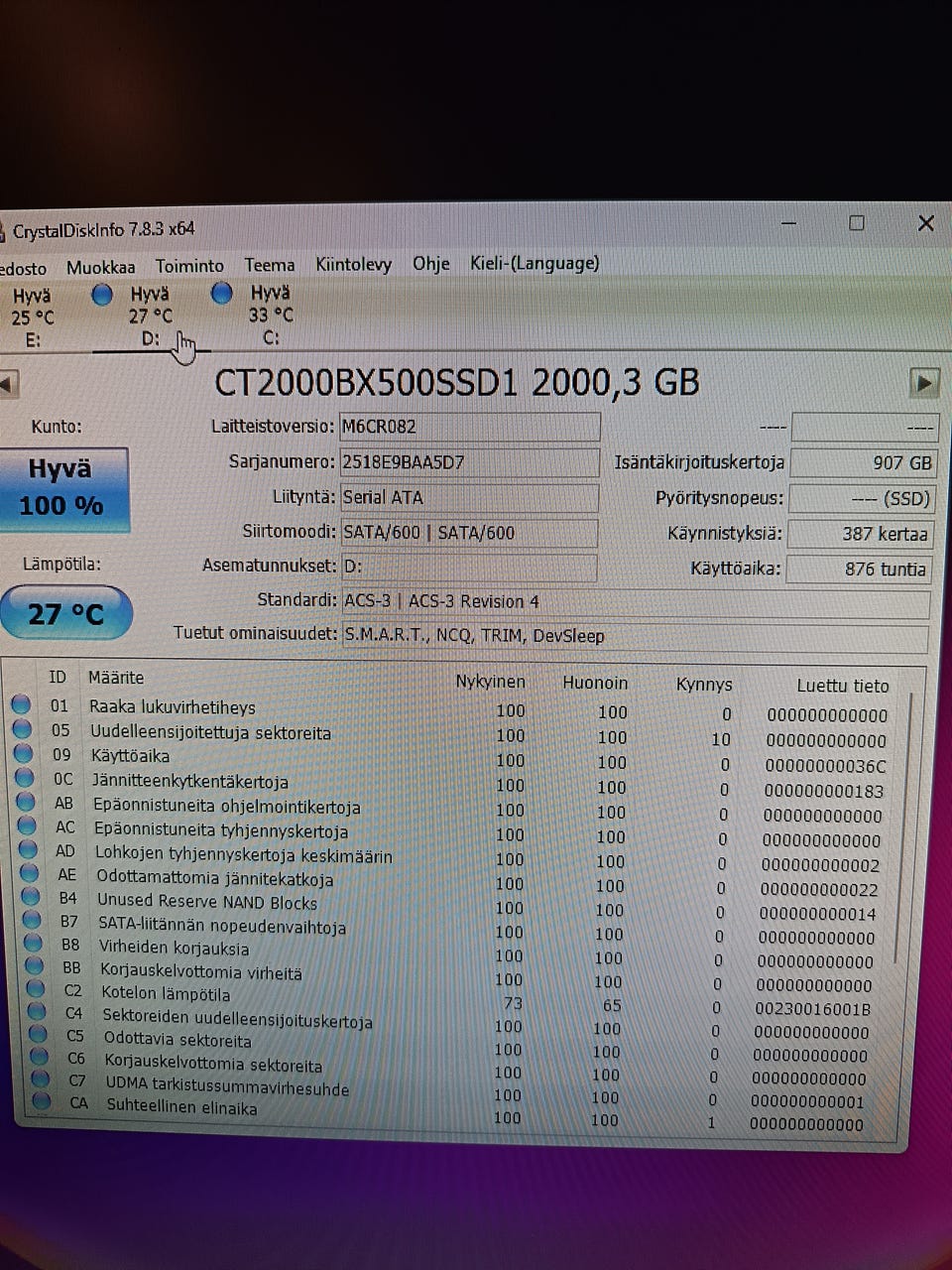Click status dot for Korjauskelvottomia virheitä
This screenshot has width=952, height=1270.
tap(35, 965)
